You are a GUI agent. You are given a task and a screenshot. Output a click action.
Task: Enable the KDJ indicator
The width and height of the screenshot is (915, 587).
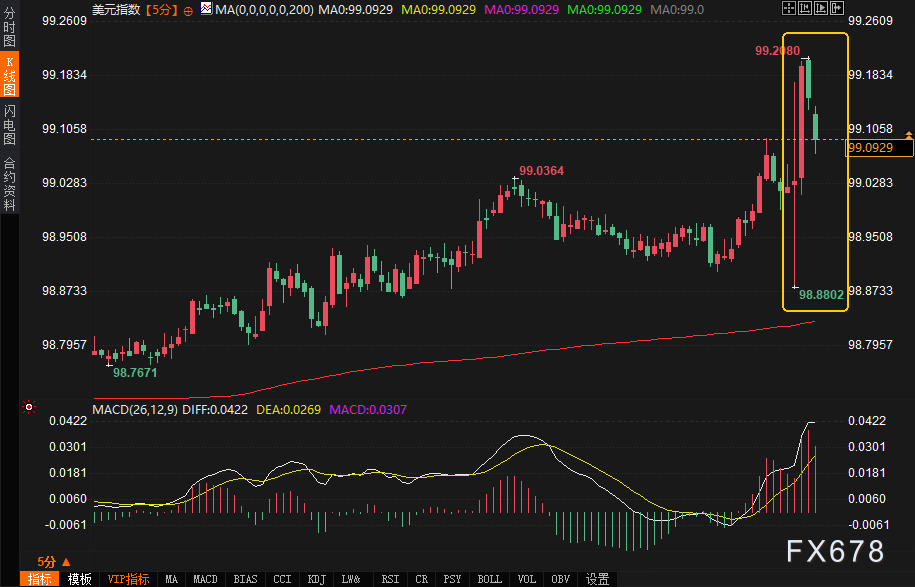pos(316,579)
